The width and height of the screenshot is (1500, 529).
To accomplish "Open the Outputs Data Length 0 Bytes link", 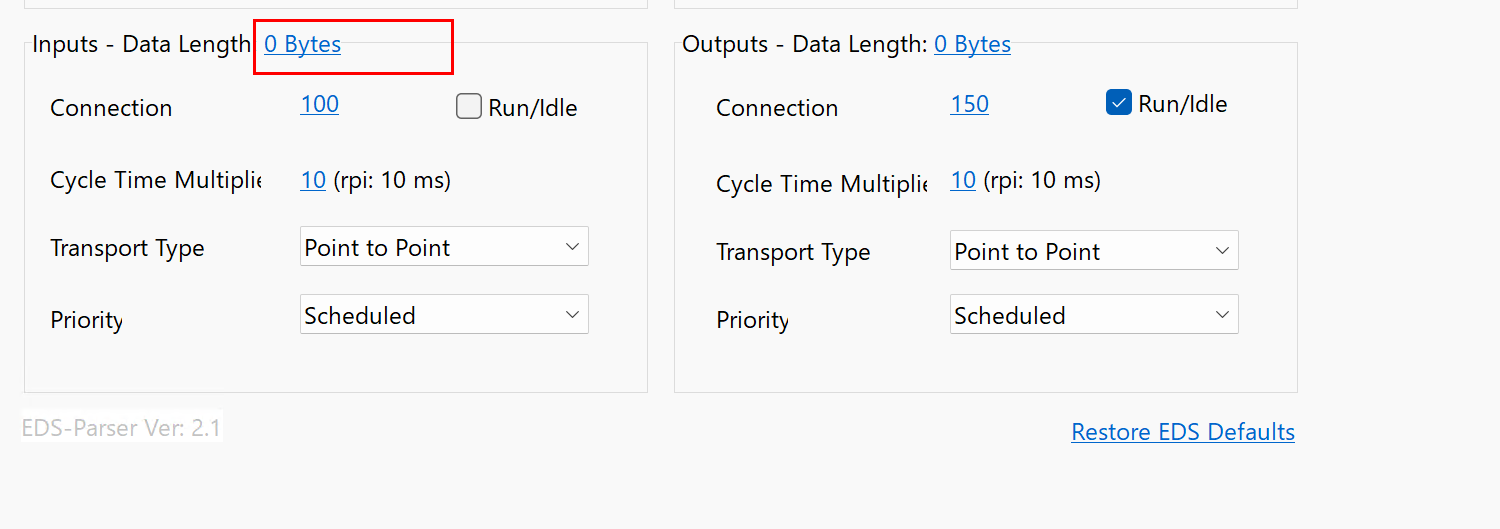I will coord(972,45).
